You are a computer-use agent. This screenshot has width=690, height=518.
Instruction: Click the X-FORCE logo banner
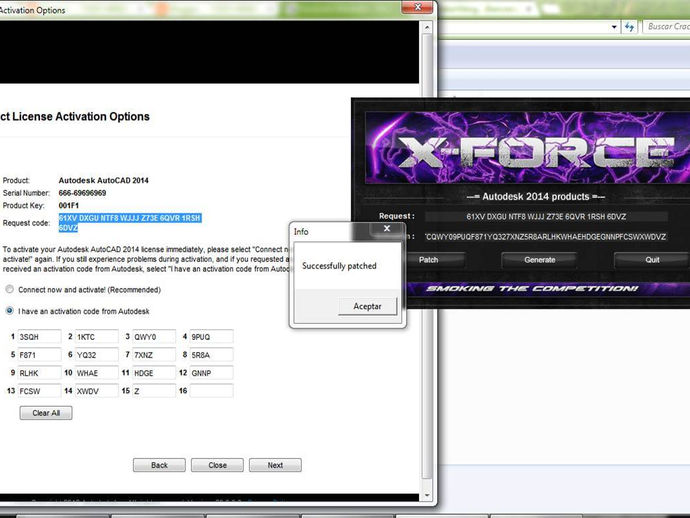click(527, 148)
